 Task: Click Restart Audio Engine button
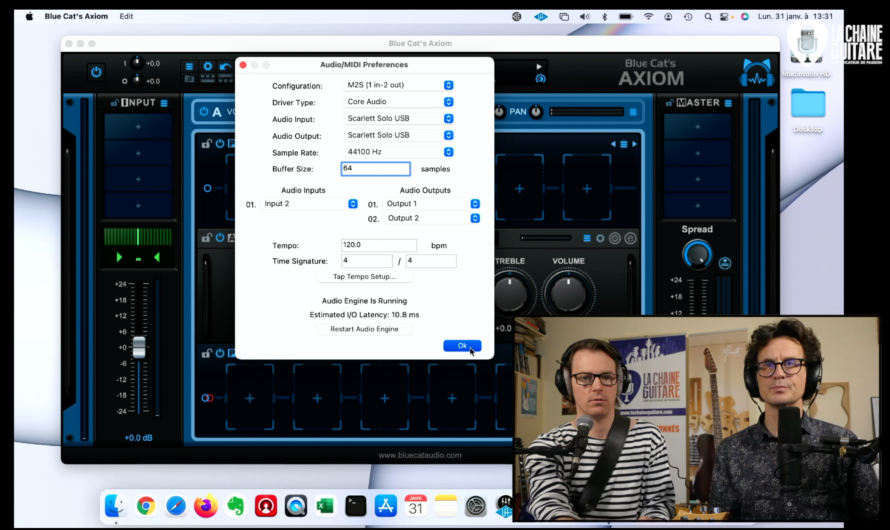(364, 329)
